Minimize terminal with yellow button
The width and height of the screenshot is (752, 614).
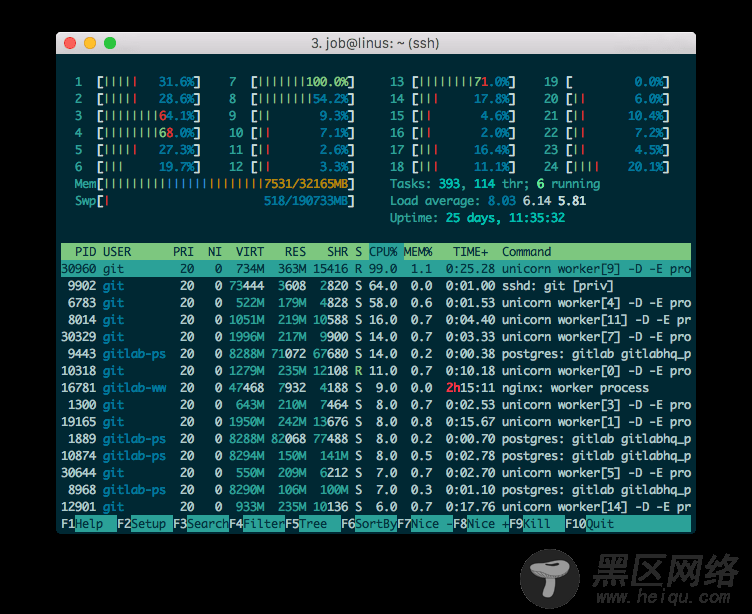click(90, 43)
